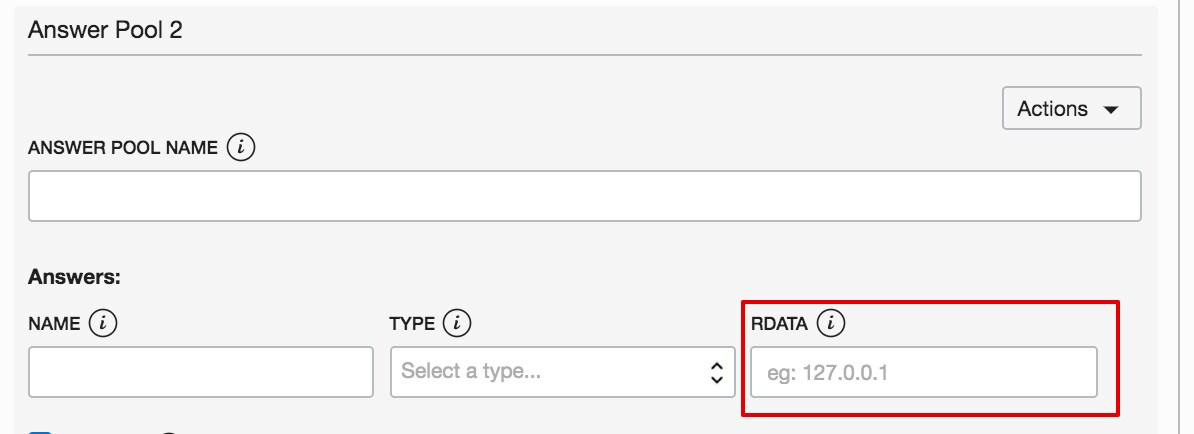Focus the Answer Pool Name text field
Image resolution: width=1194 pixels, height=434 pixels.
pos(584,196)
